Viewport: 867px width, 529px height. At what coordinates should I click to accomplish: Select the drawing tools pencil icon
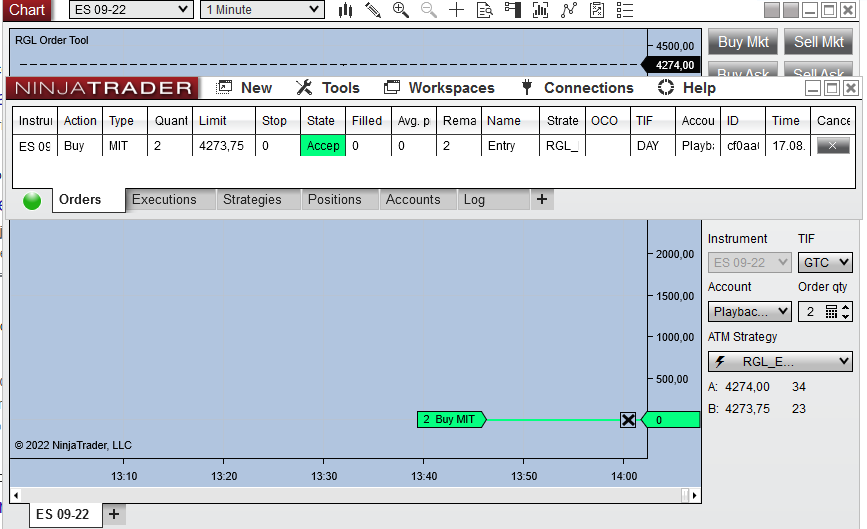[x=373, y=10]
